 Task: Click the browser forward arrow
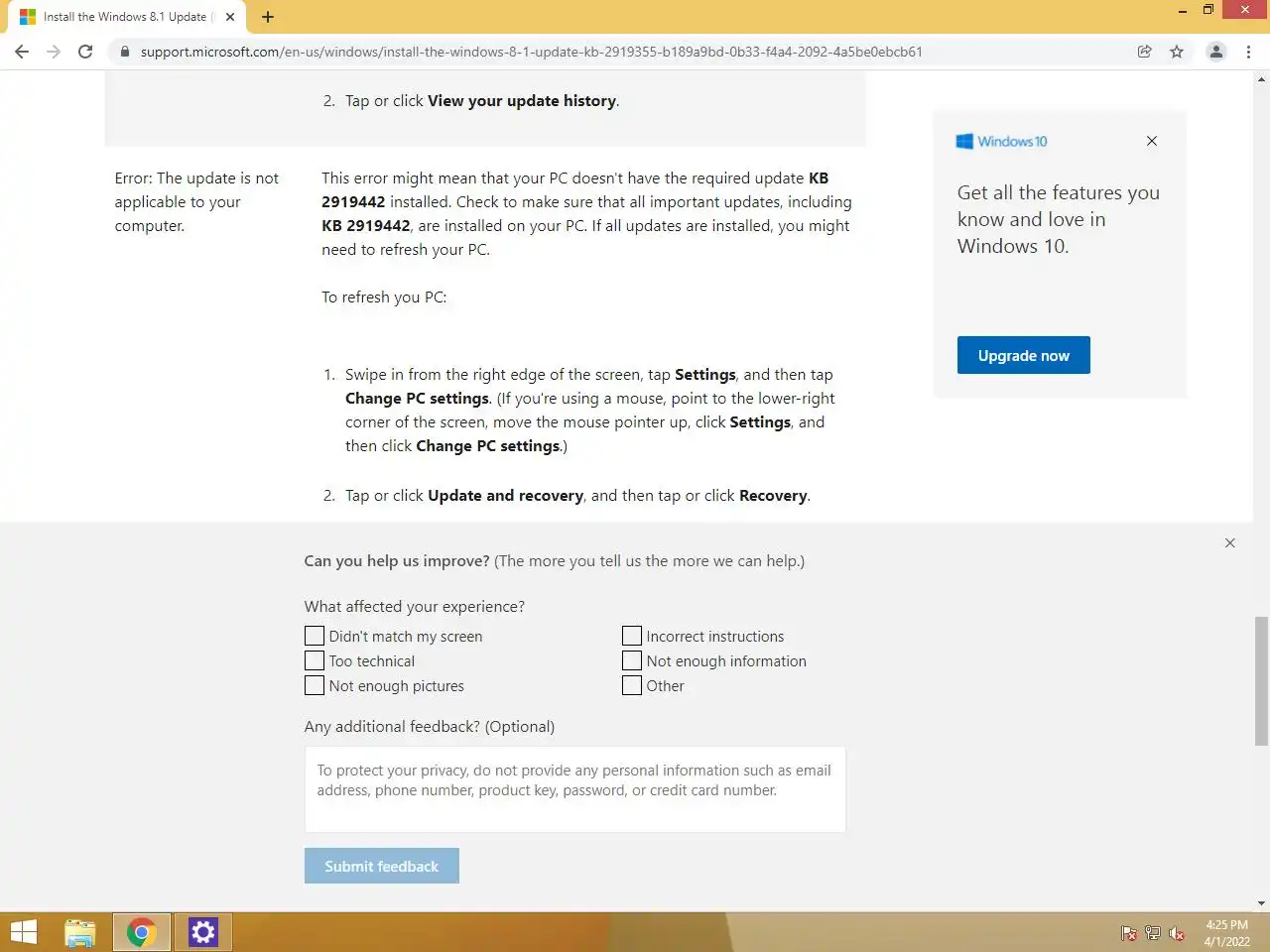click(54, 52)
